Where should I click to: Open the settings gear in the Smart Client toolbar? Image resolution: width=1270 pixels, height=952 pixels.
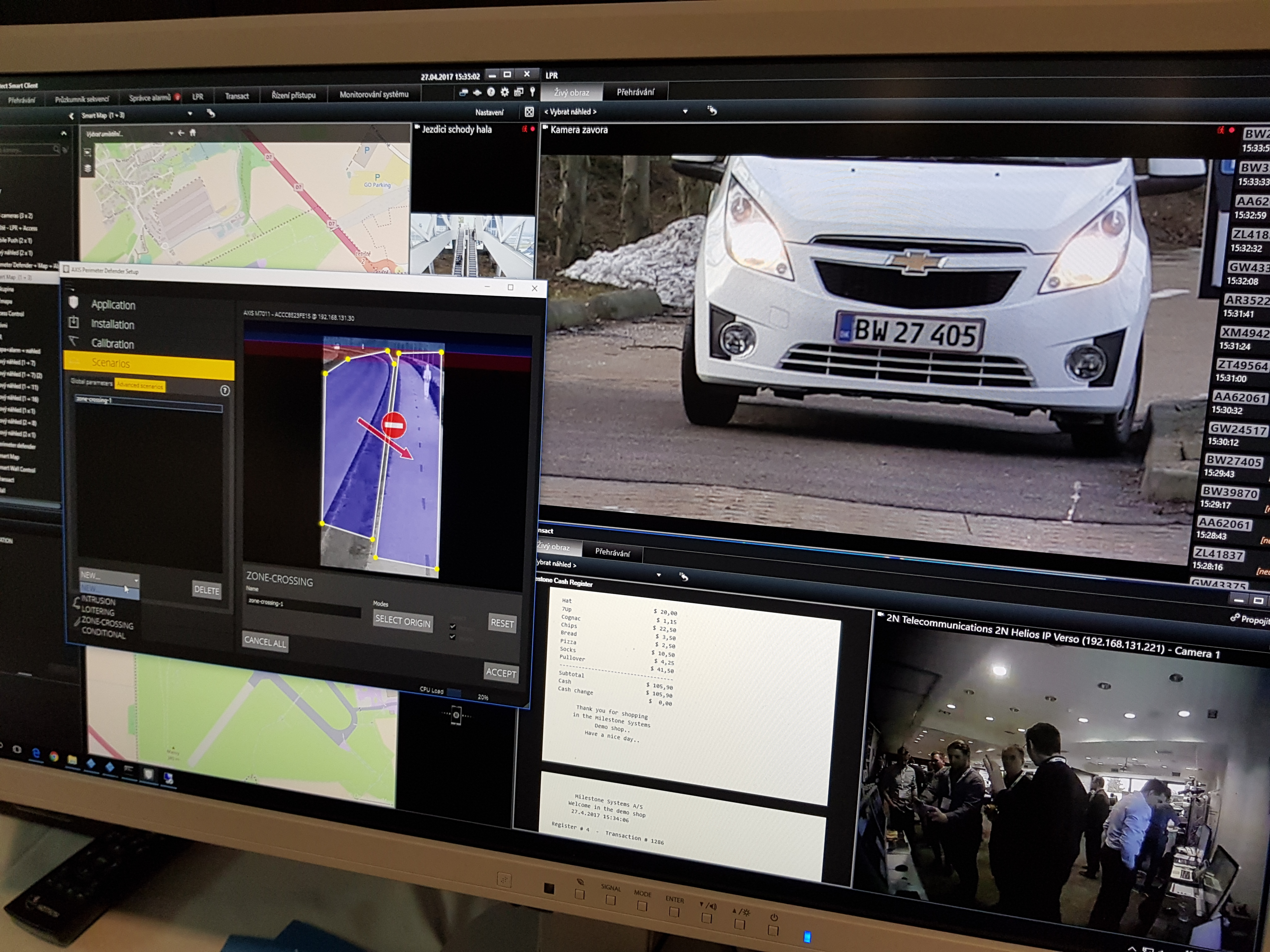click(505, 92)
